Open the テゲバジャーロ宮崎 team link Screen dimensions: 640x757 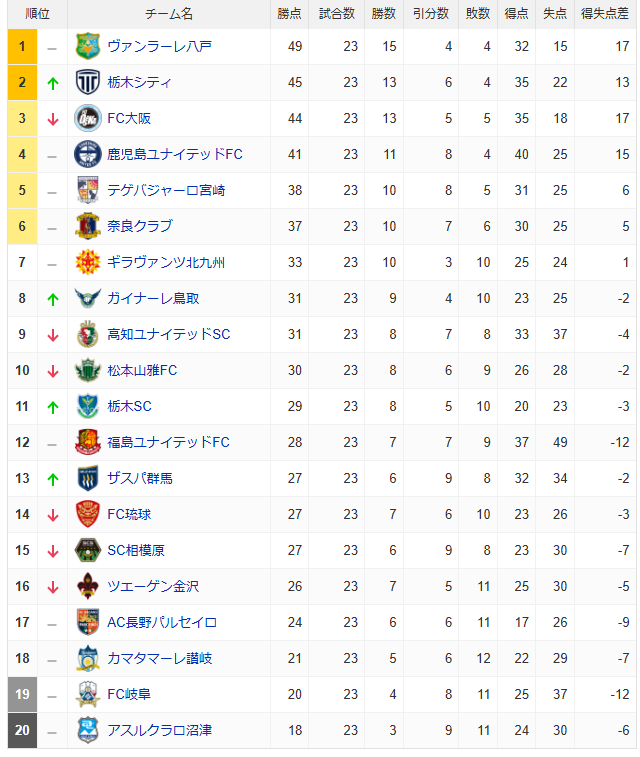tap(166, 190)
